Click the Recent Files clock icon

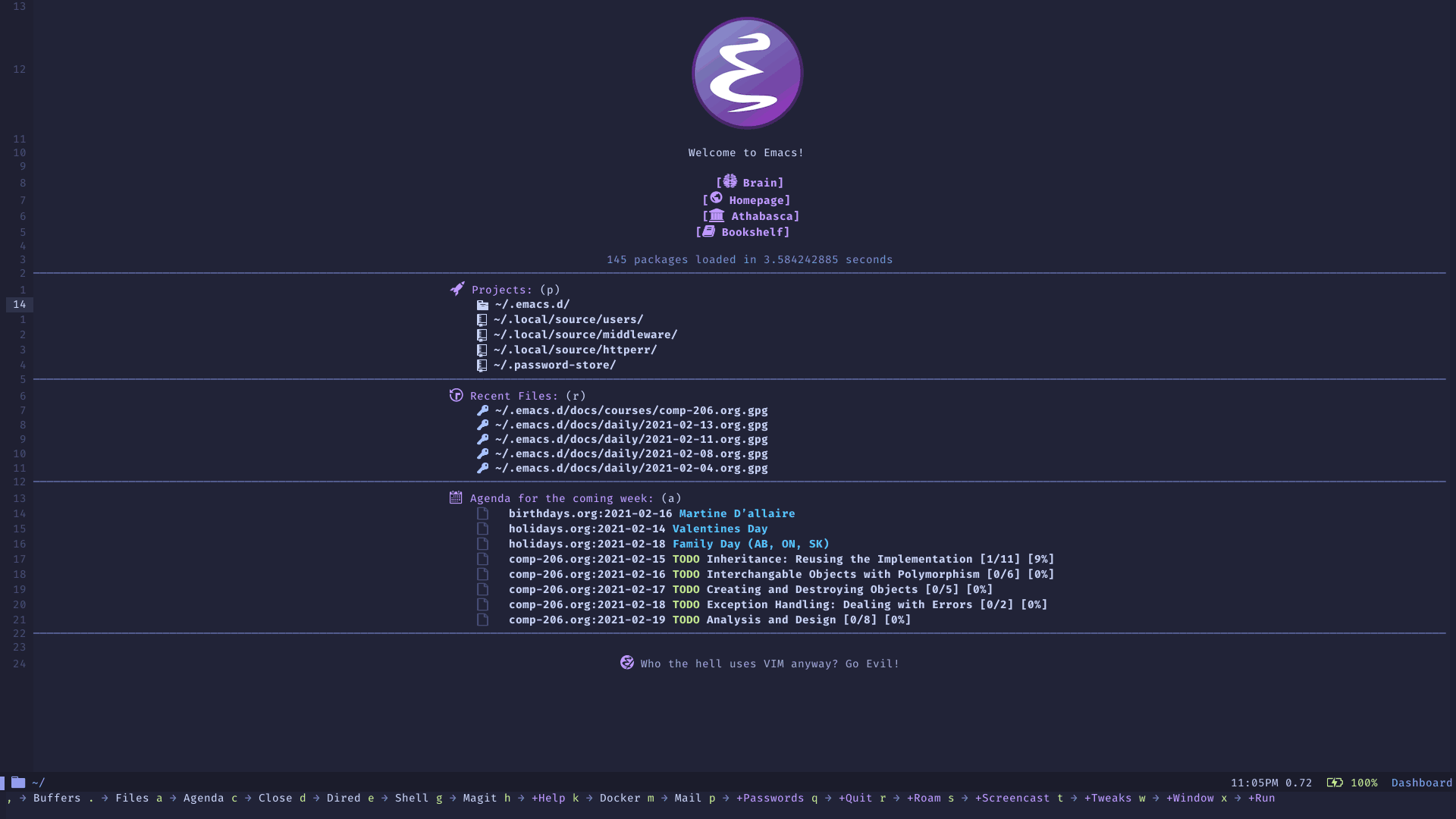pos(455,395)
